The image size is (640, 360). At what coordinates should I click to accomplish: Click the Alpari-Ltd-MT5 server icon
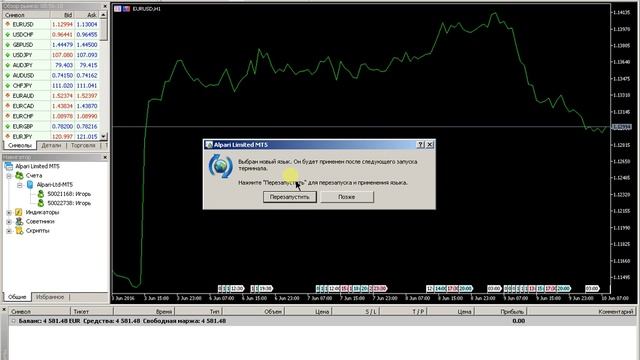[x=30, y=184]
